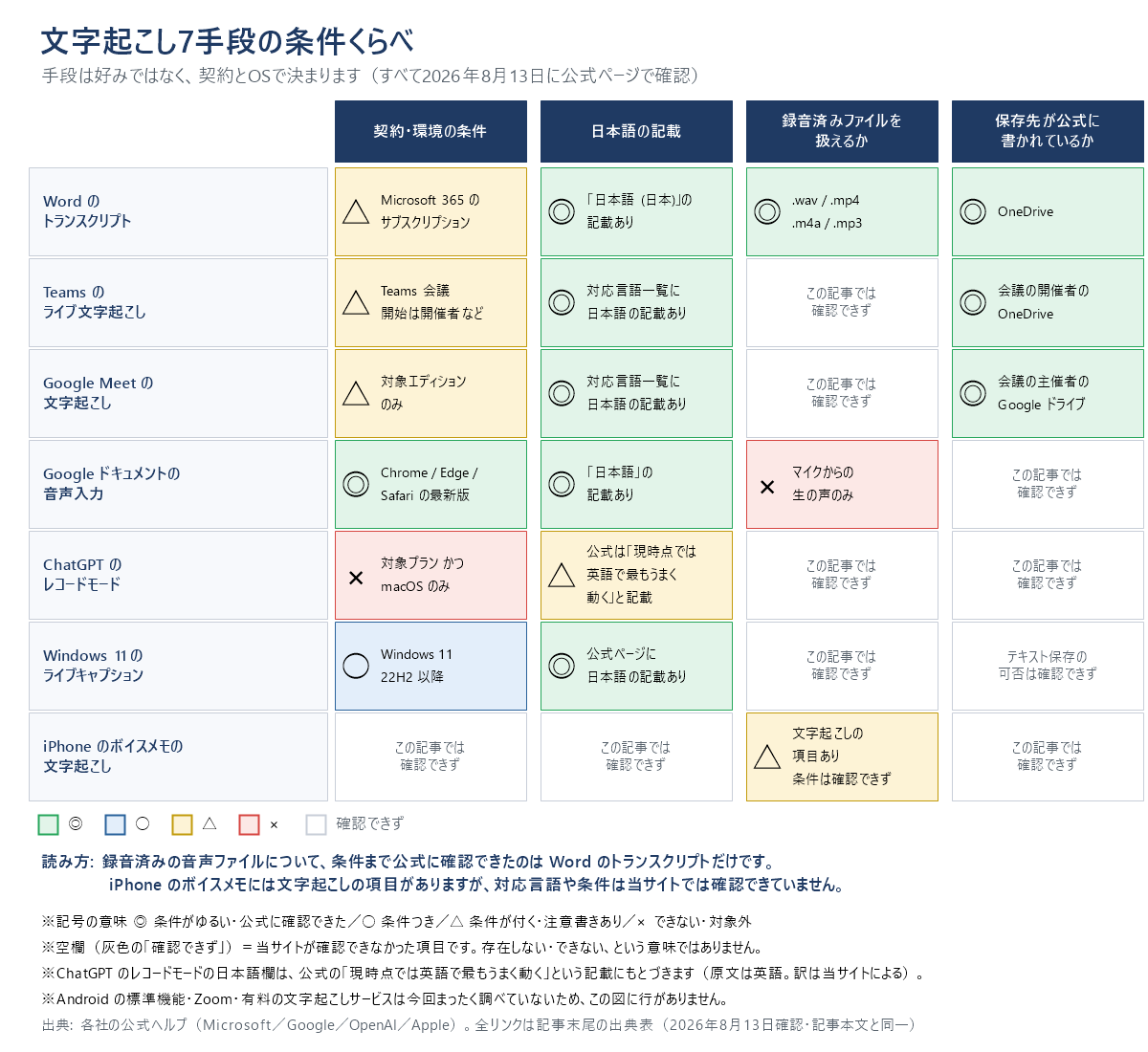Click the ※ChatGPT のレコードモードの日本語欄 footnote

[x=483, y=974]
